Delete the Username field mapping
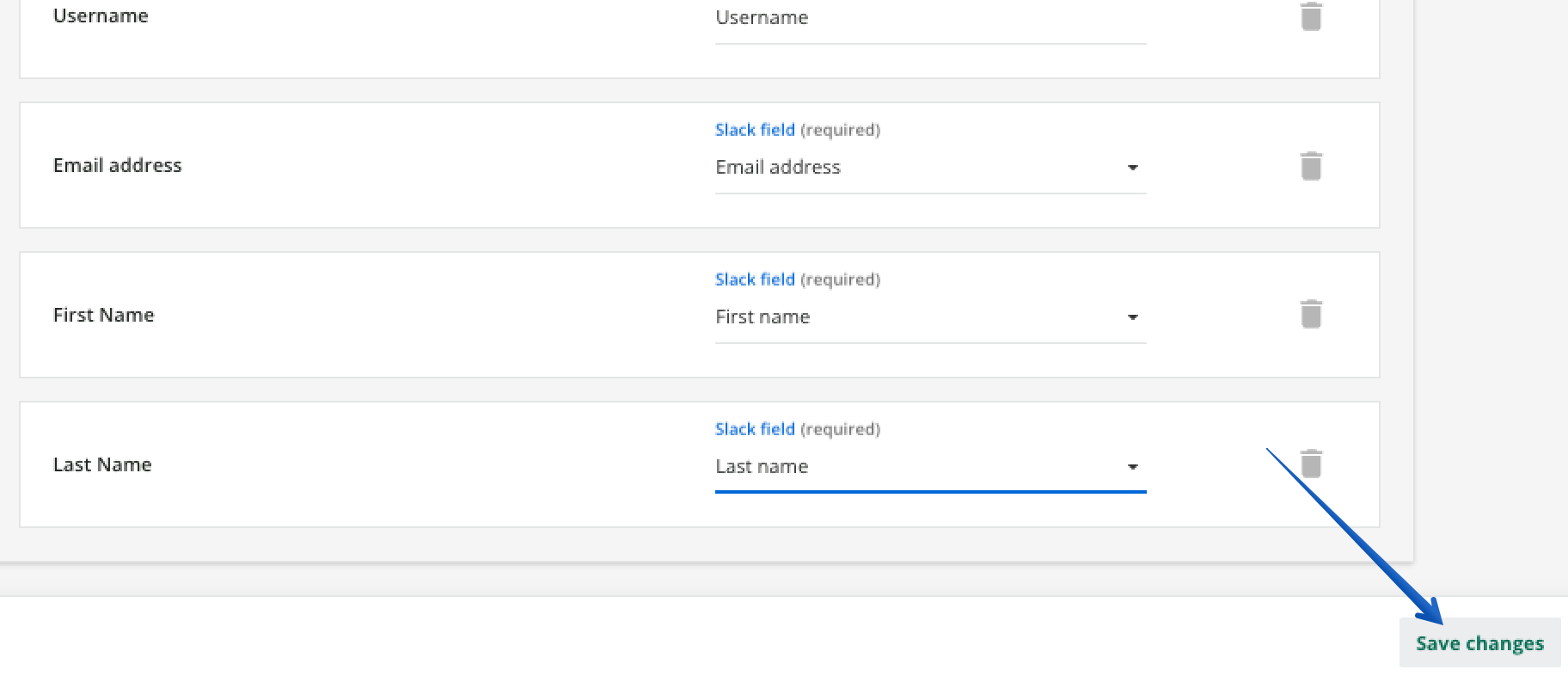 click(1310, 16)
